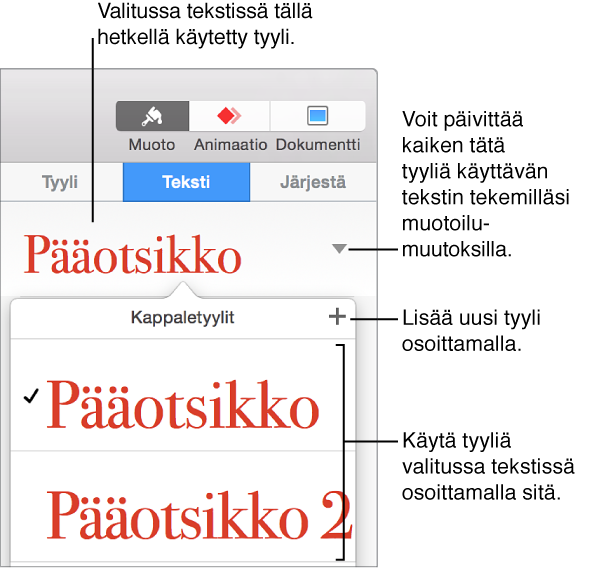Click the checkmark beside Pääotsikko style
590x570 pixels.
pyautogui.click(x=31, y=397)
